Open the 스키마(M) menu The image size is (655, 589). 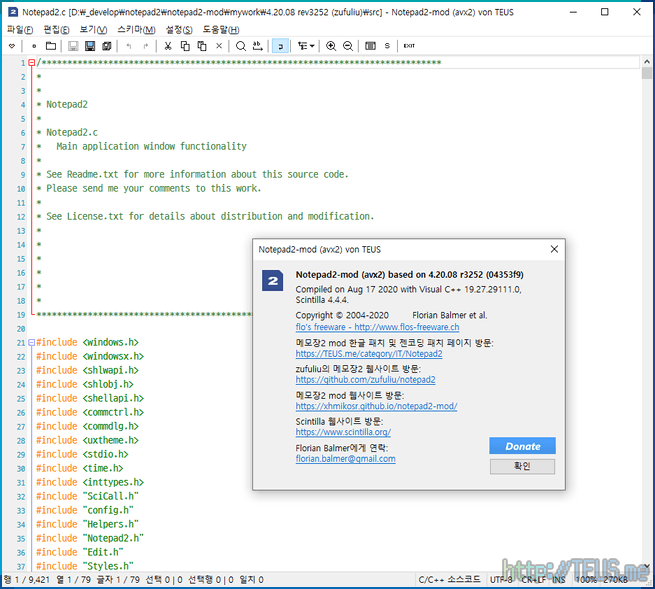pyautogui.click(x=136, y=30)
